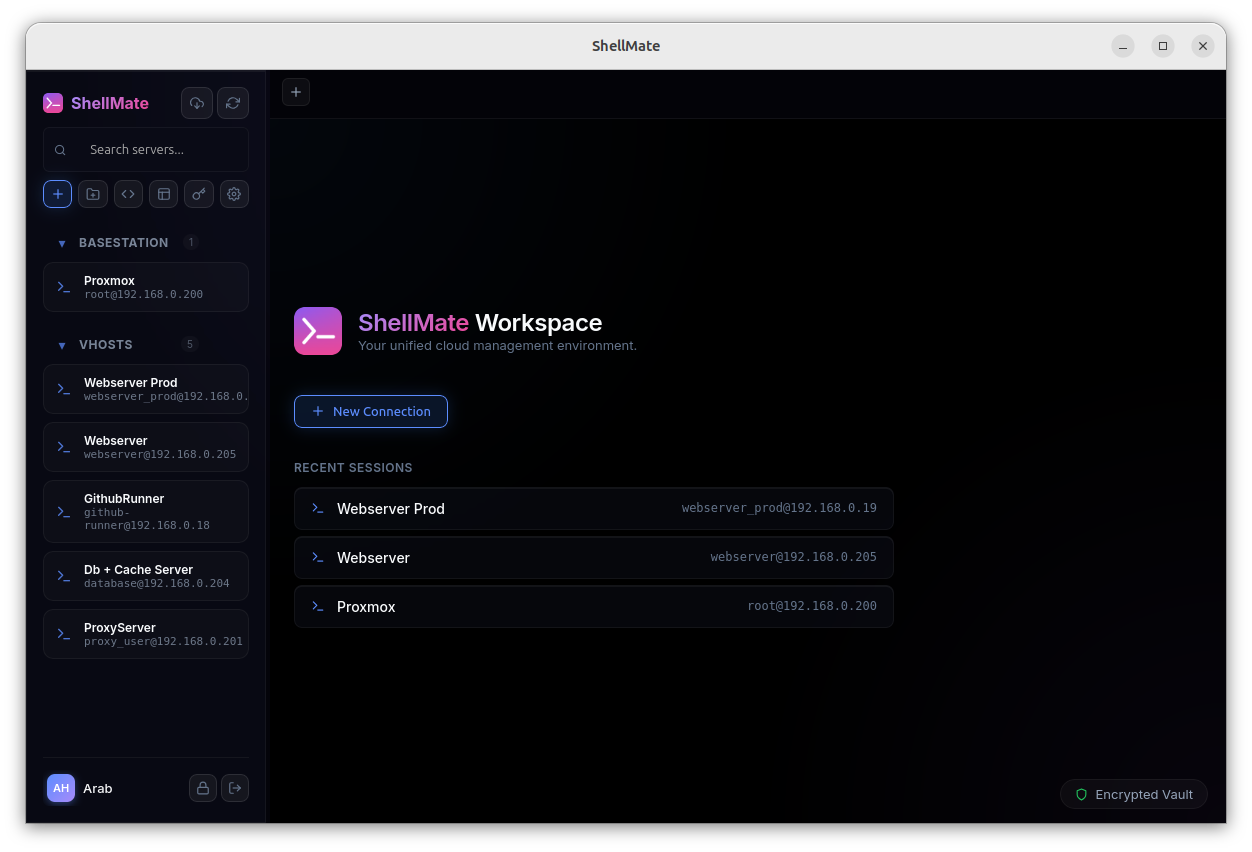Screen dimensions: 1252x852
Task: Click the logout icon in sidebar footer
Action: pos(235,788)
